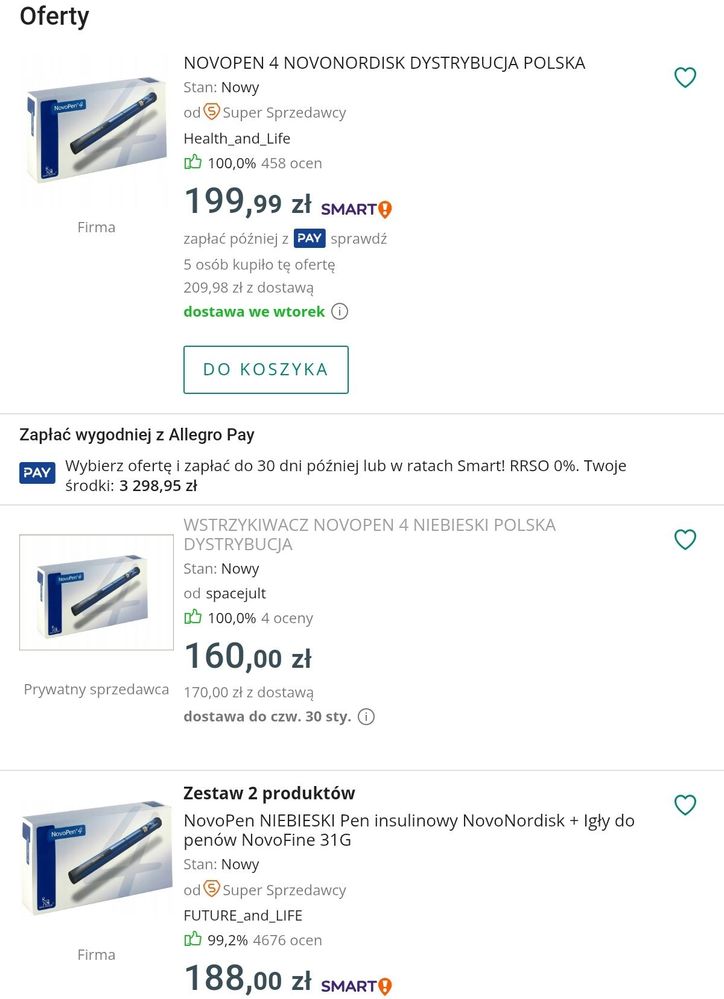Click the second offer's NovoPen thumbnail
Screen dimensions: 724x999
(97, 592)
